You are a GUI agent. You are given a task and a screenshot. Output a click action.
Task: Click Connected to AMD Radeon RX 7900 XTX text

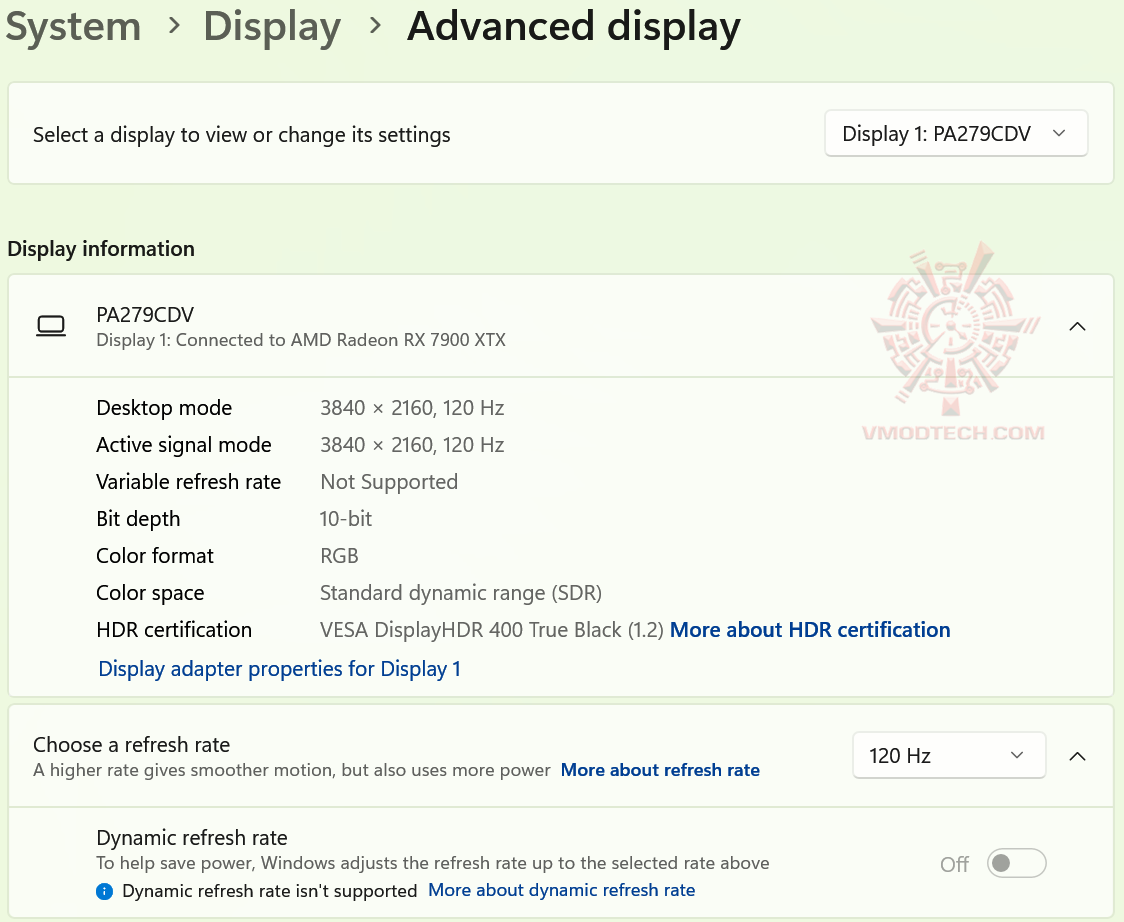pyautogui.click(x=340, y=340)
